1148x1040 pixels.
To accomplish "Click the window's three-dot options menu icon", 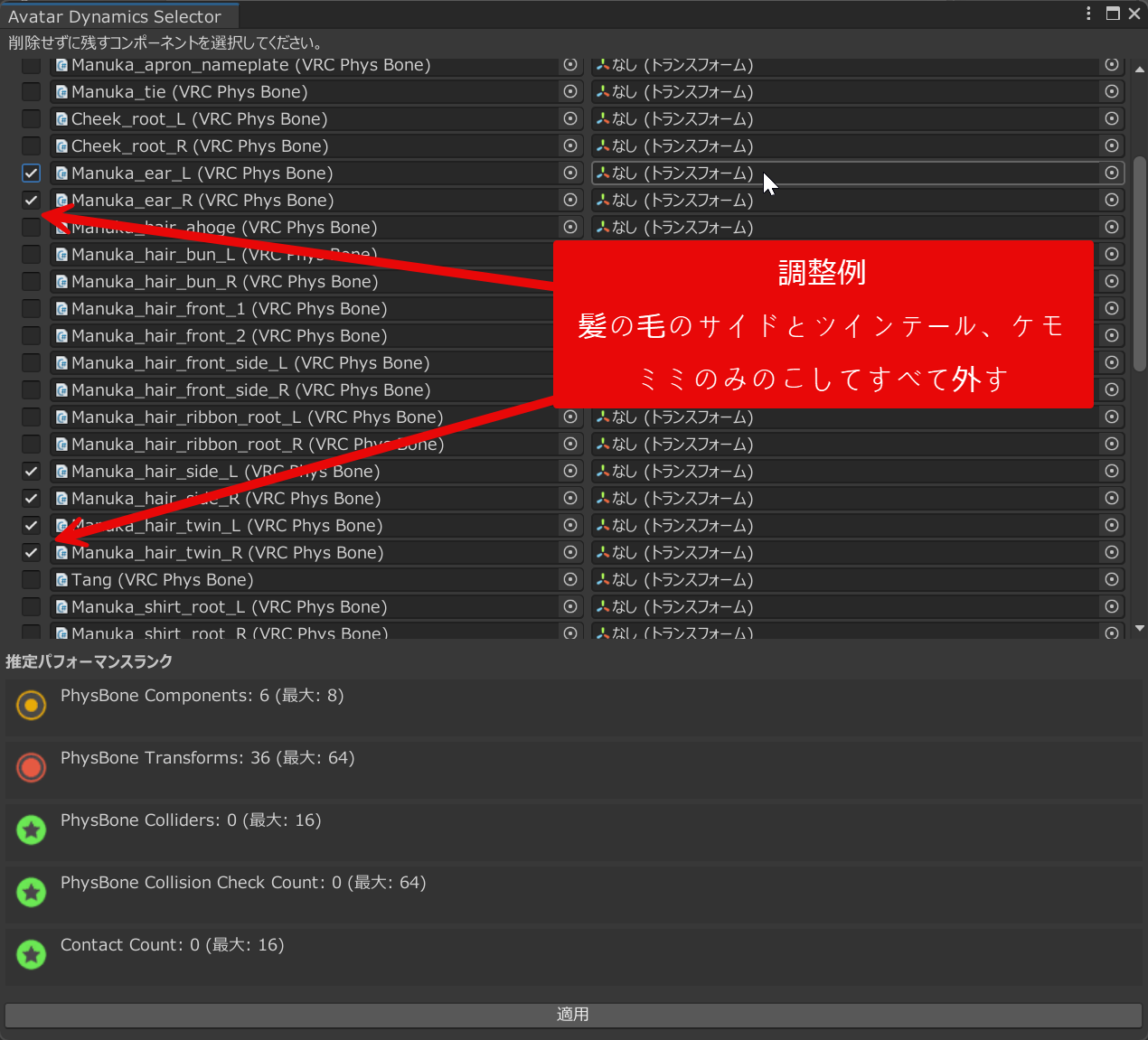I will [x=1088, y=14].
